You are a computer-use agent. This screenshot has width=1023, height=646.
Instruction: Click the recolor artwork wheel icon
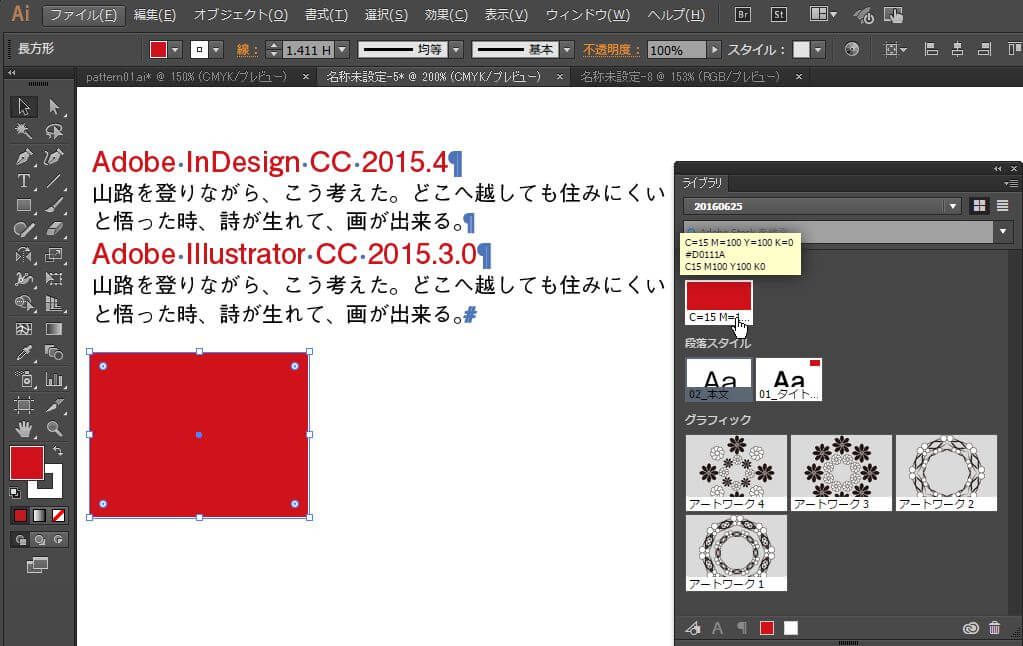pos(851,49)
